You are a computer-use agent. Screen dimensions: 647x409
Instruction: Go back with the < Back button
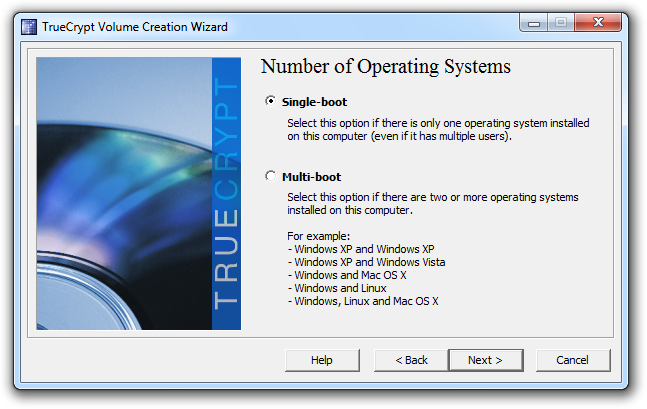(x=411, y=360)
